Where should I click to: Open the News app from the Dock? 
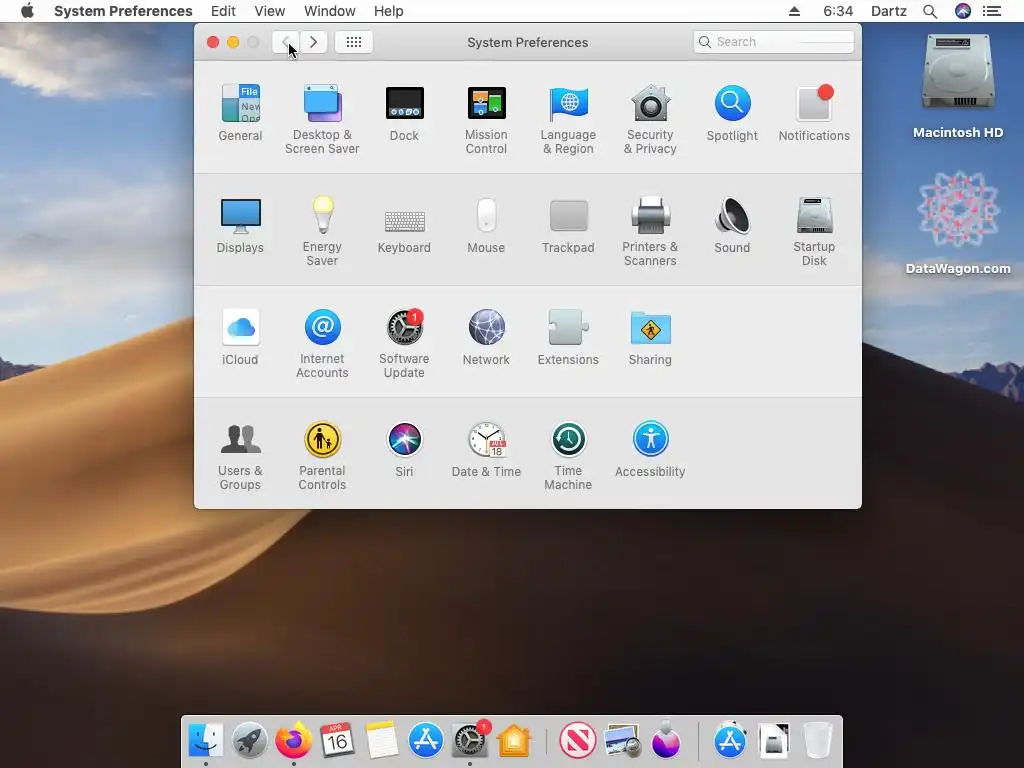(578, 741)
